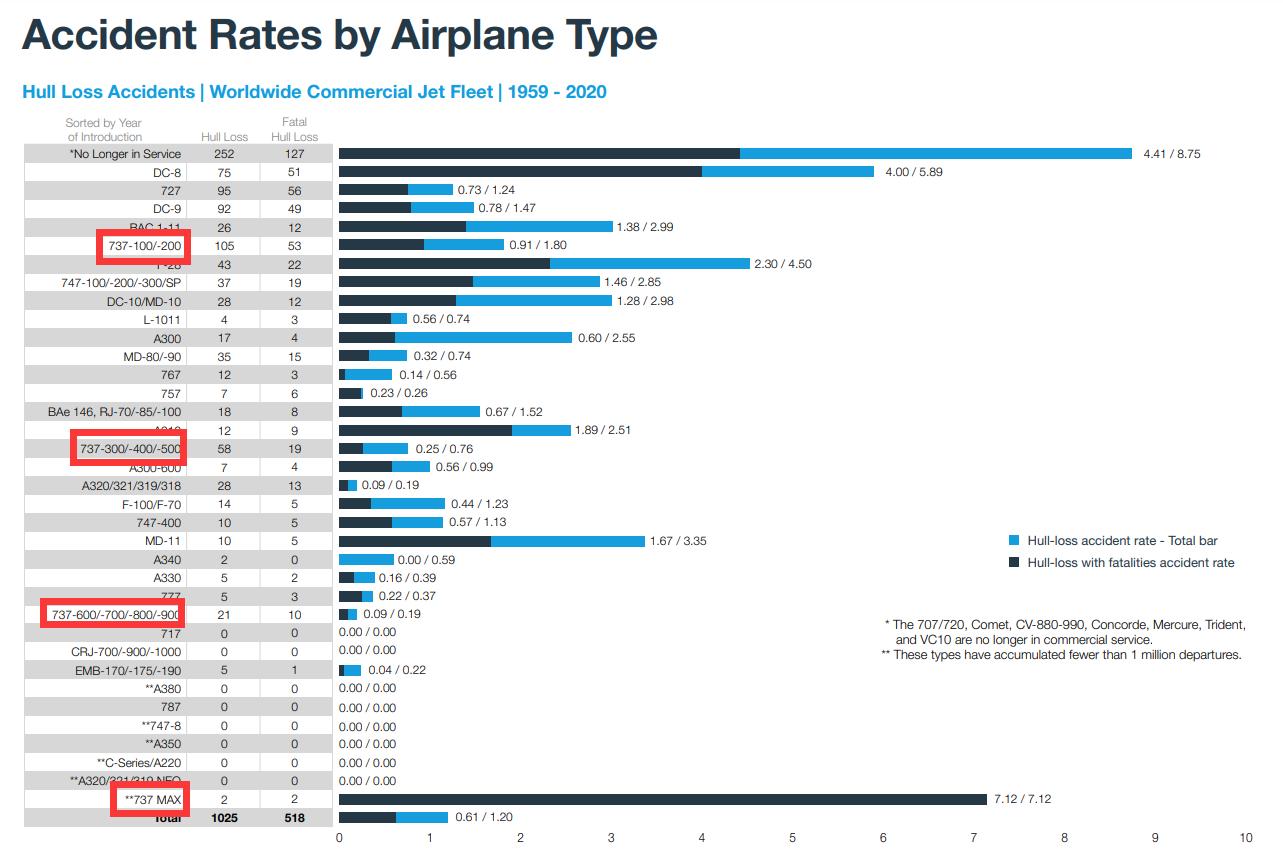This screenshot has width=1283, height=852.
Task: Click the Hull-loss with fatalities legend text
Action: tap(1131, 563)
